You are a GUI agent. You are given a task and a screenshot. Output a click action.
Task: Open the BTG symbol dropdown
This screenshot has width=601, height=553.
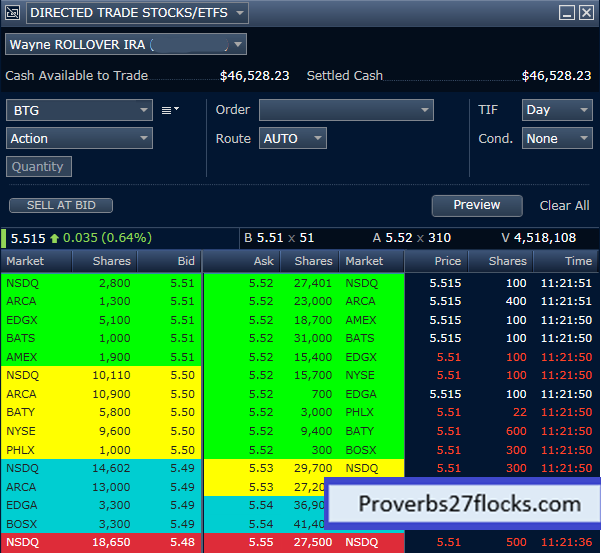pos(141,110)
